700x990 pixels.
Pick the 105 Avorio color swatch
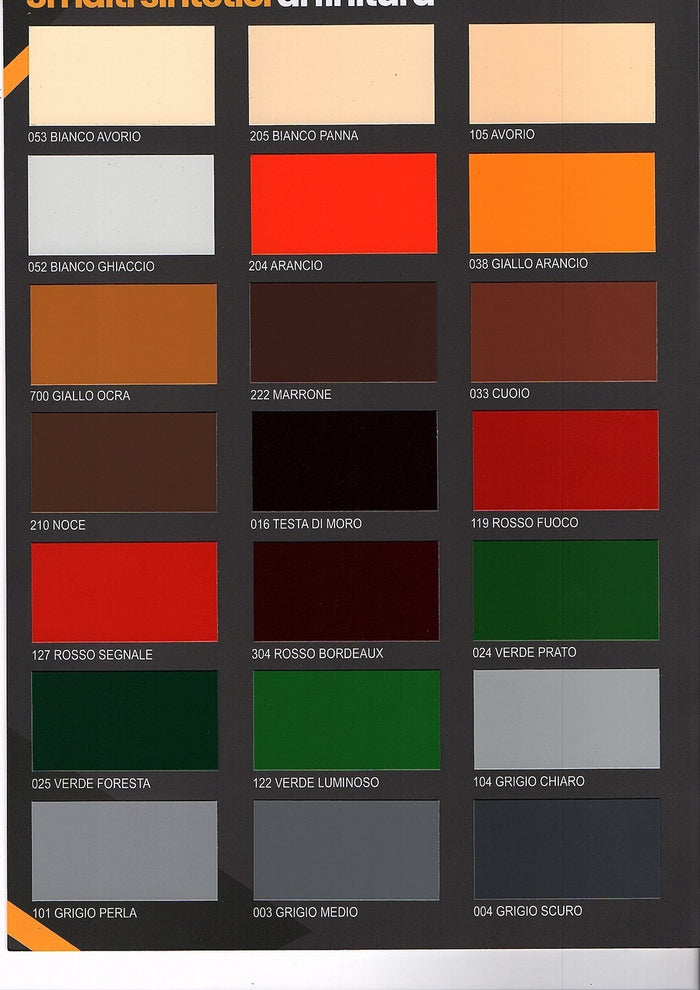pyautogui.click(x=561, y=74)
